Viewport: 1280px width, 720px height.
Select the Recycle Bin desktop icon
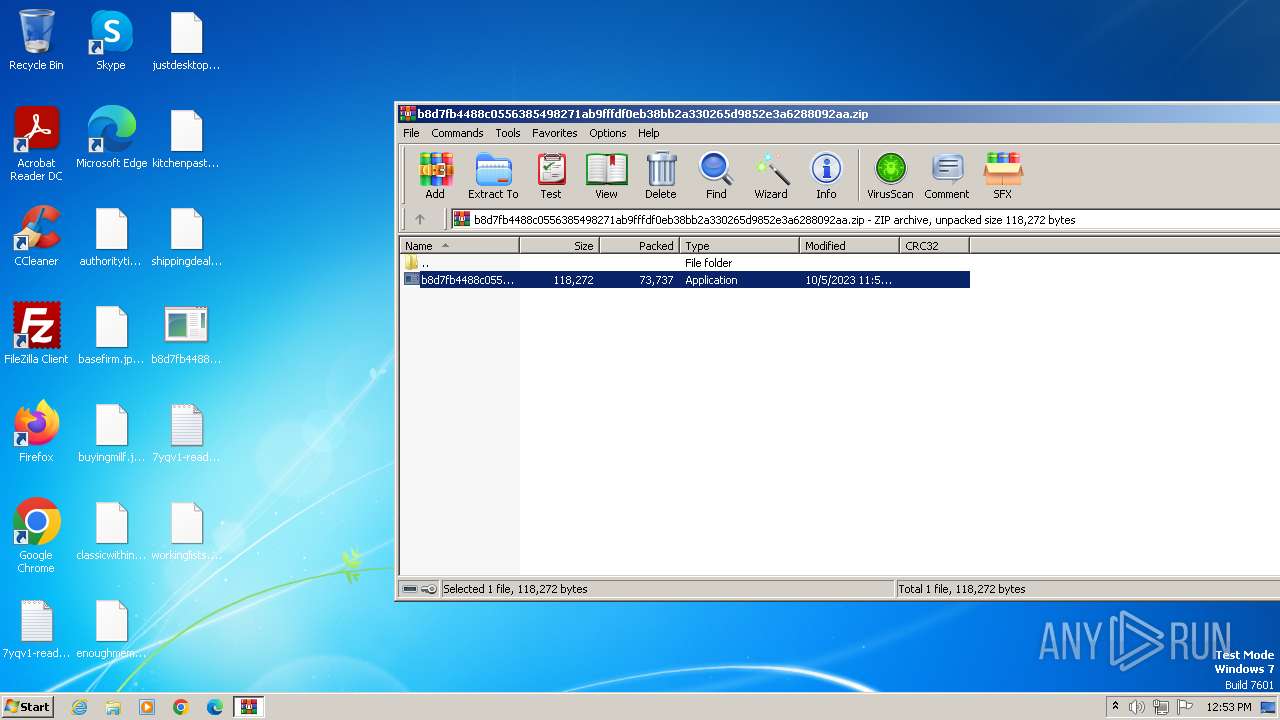pos(36,41)
